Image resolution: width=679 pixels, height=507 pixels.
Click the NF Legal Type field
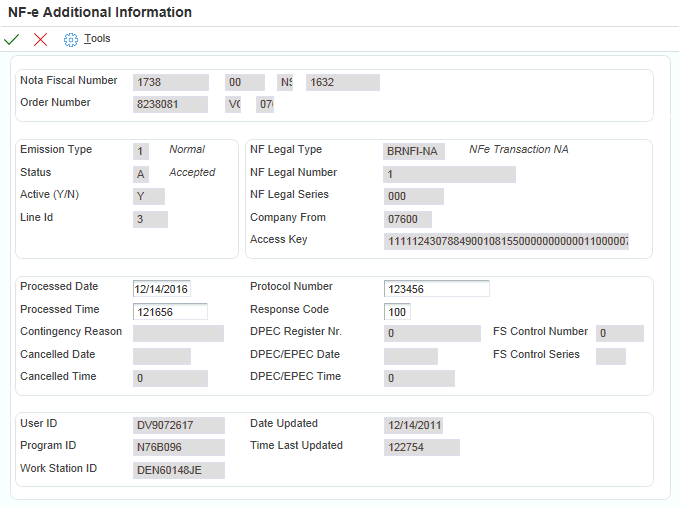(x=414, y=151)
